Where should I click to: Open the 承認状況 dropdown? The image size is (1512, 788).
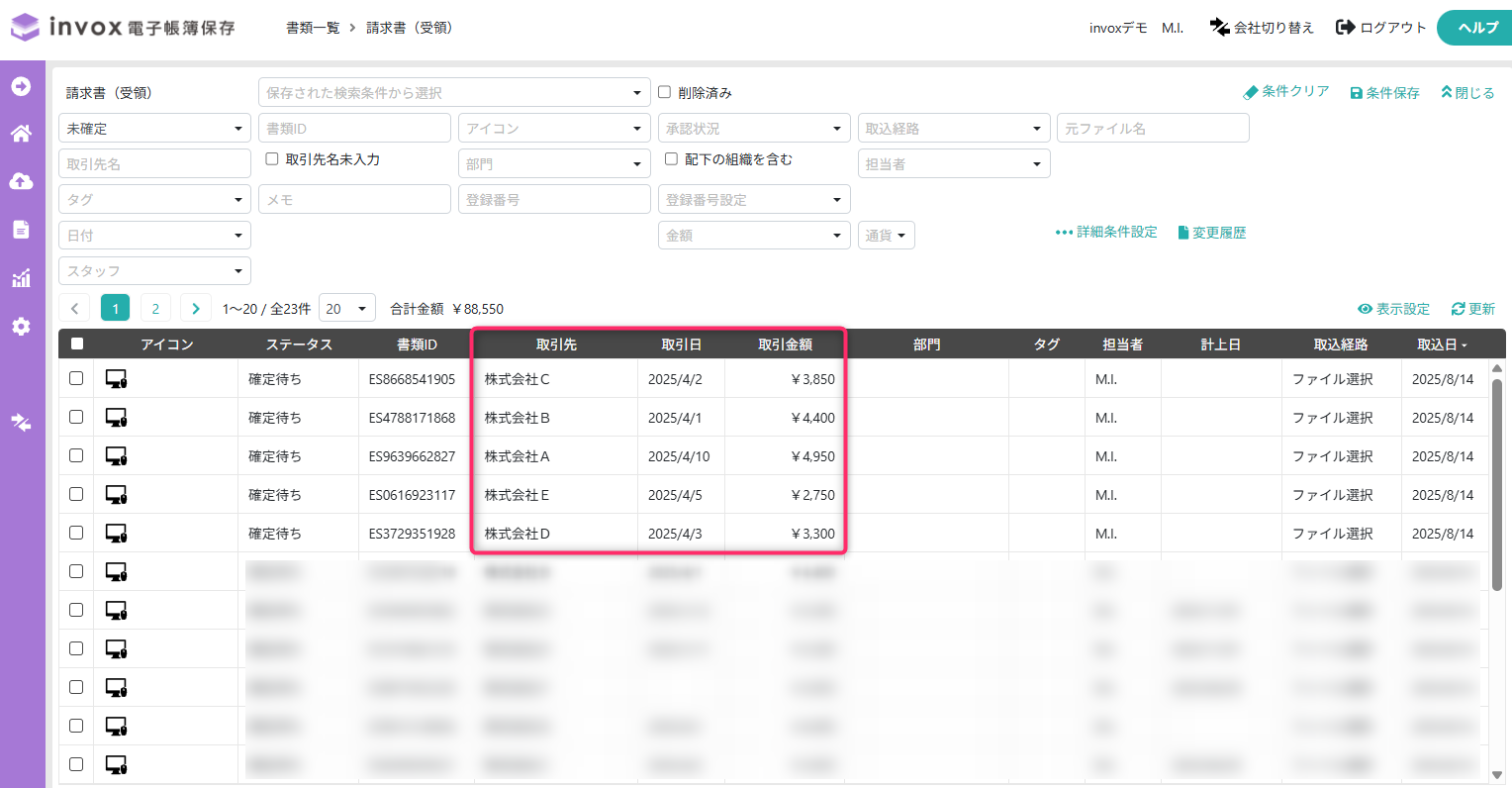point(754,128)
